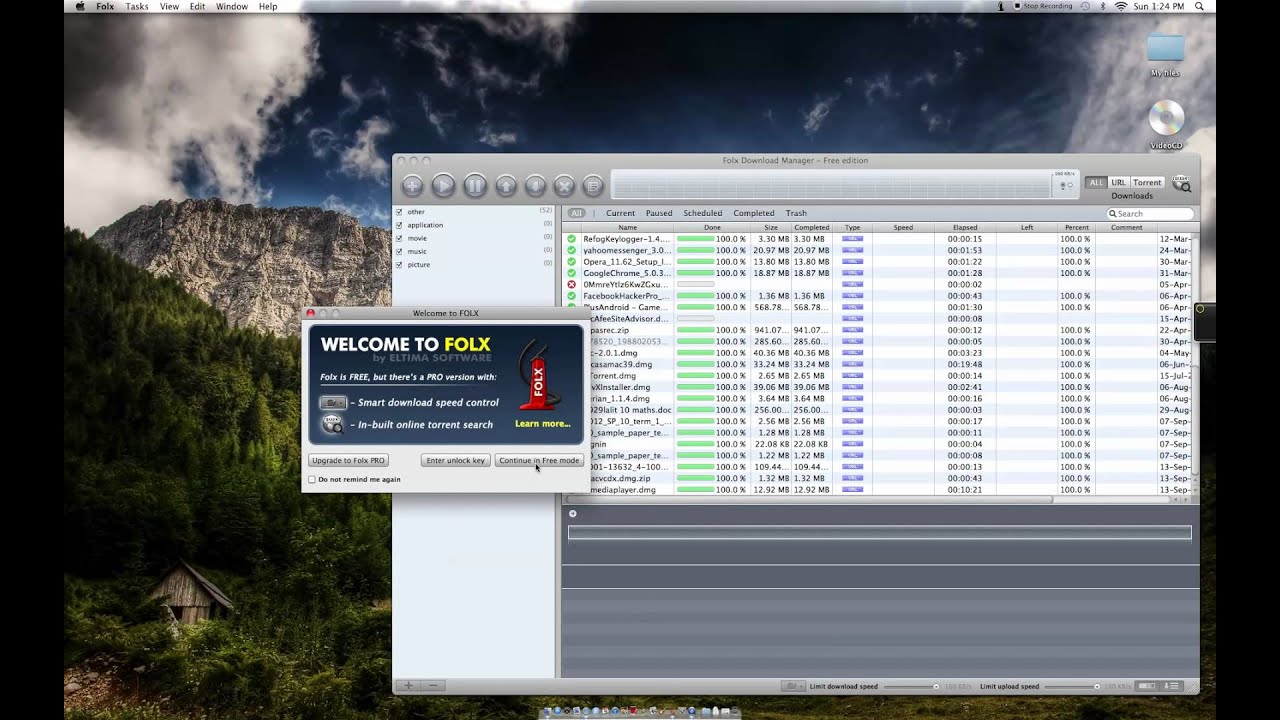Click the Upgrade to Folx PRO button
Screen dimensions: 1280x720
tap(348, 460)
